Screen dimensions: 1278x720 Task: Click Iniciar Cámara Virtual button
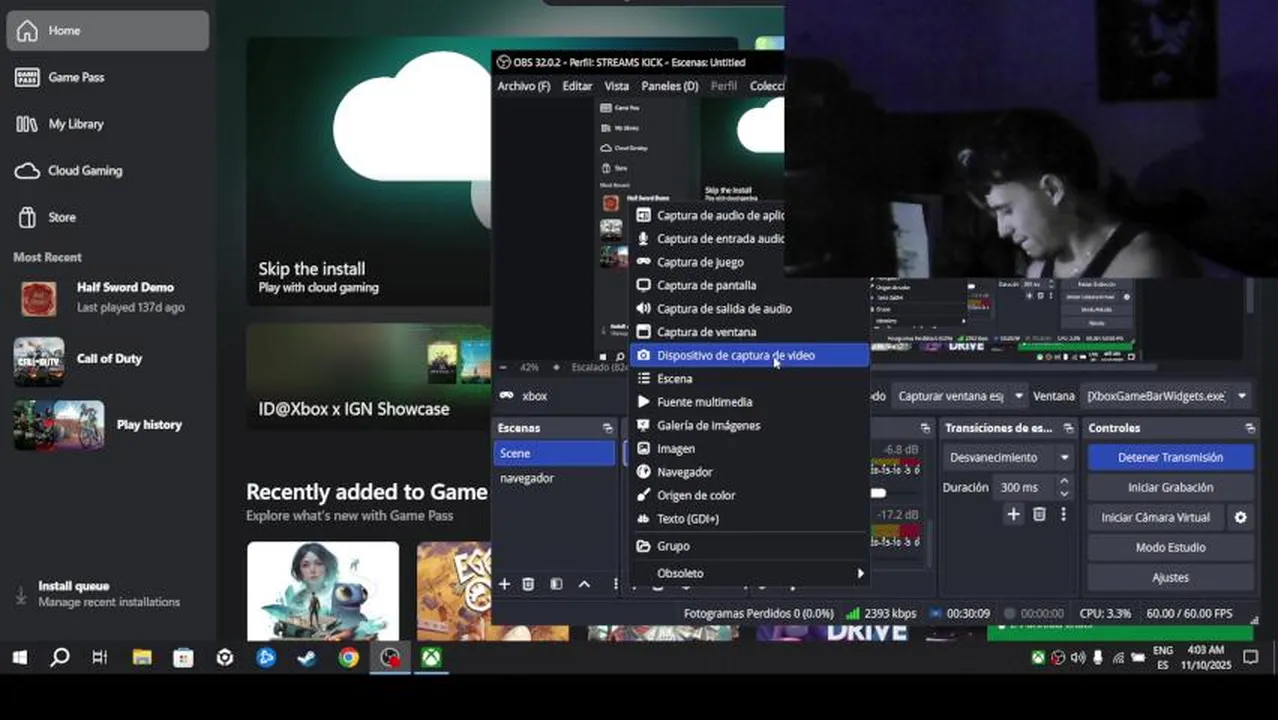pyautogui.click(x=1156, y=517)
